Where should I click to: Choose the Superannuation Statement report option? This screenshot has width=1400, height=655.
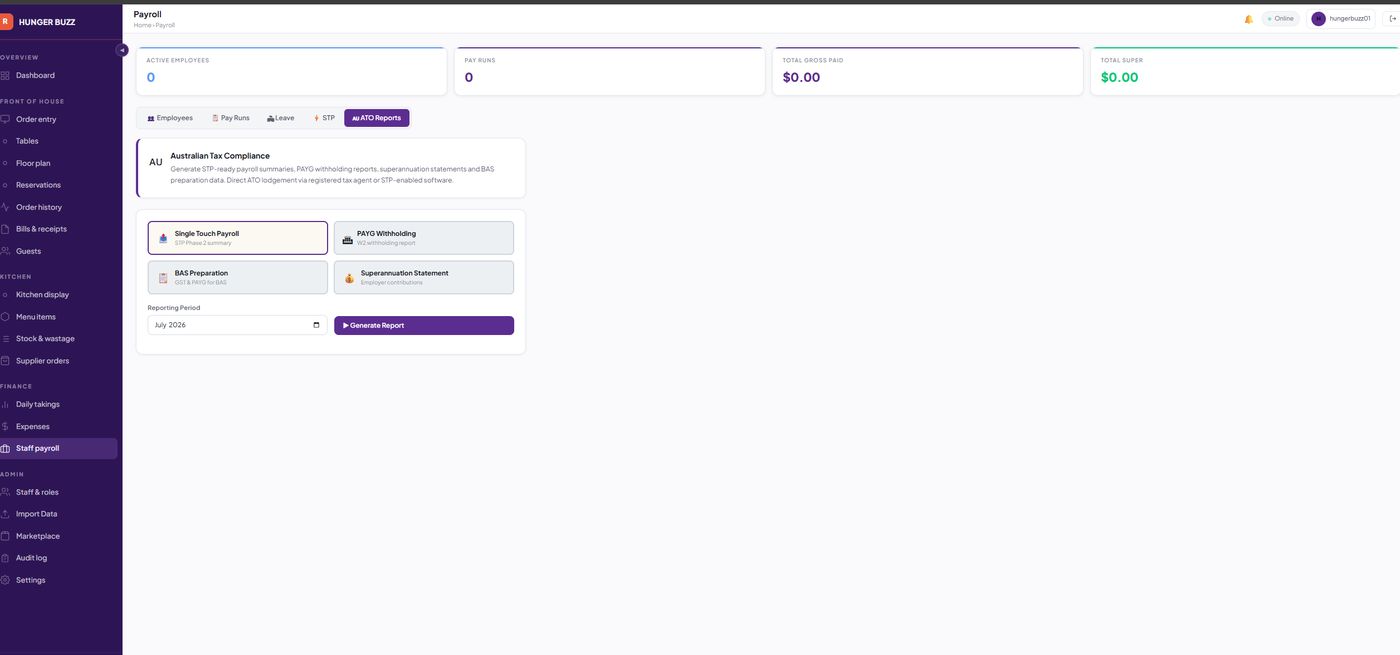(x=424, y=277)
